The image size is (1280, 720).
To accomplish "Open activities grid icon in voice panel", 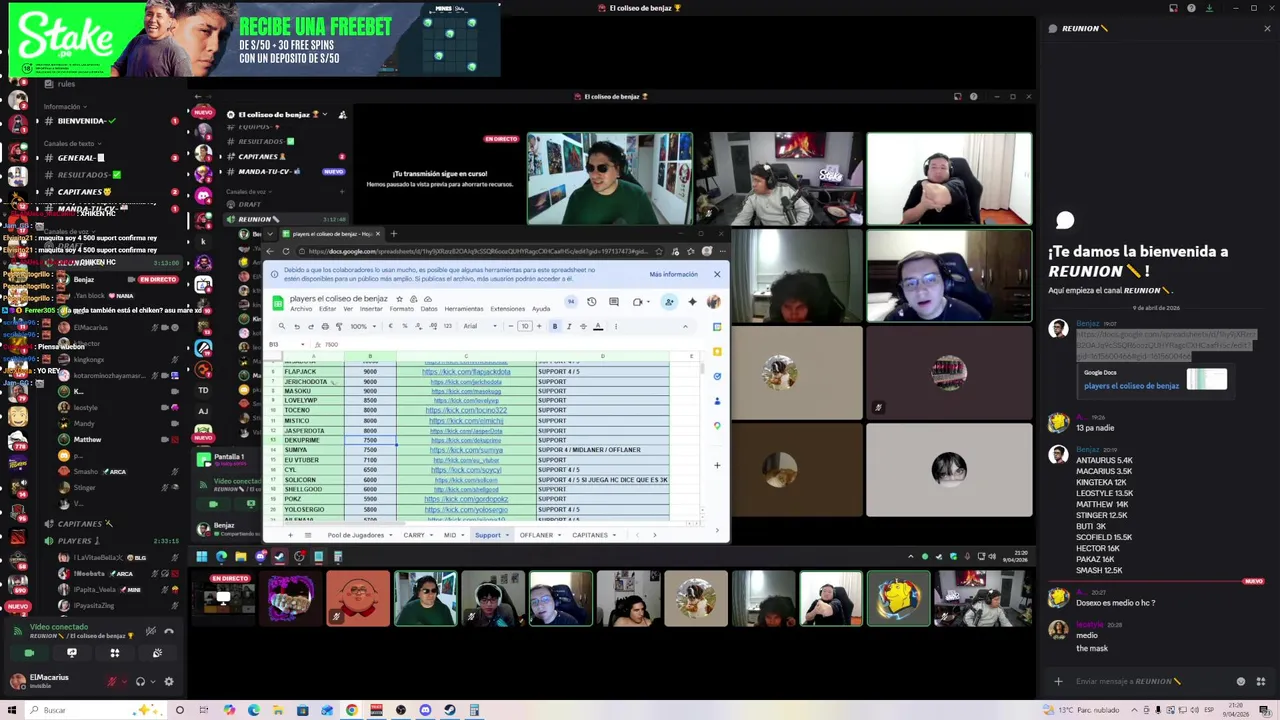I will [x=115, y=653].
